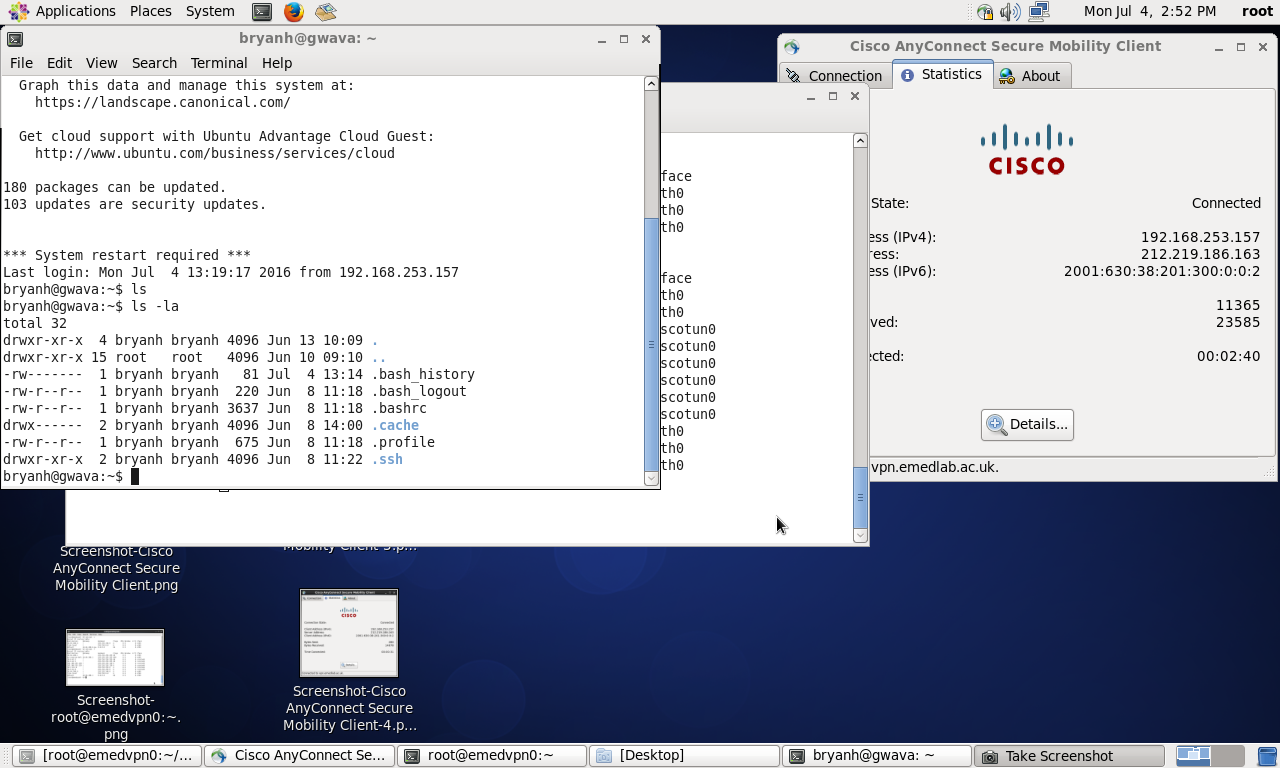1280x768 pixels.
Task: Click the text editor launcher icon in panel
Action: point(325,12)
